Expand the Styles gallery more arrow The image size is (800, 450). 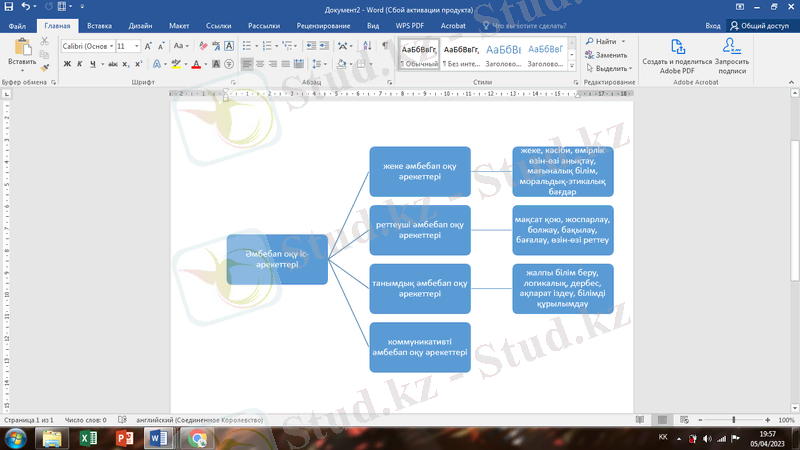pos(573,67)
